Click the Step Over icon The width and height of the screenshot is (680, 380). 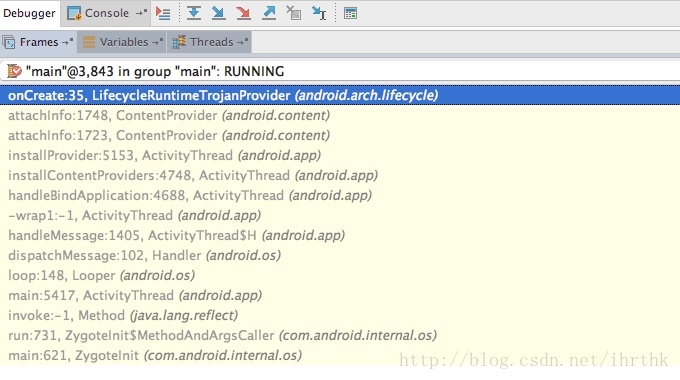[x=193, y=13]
